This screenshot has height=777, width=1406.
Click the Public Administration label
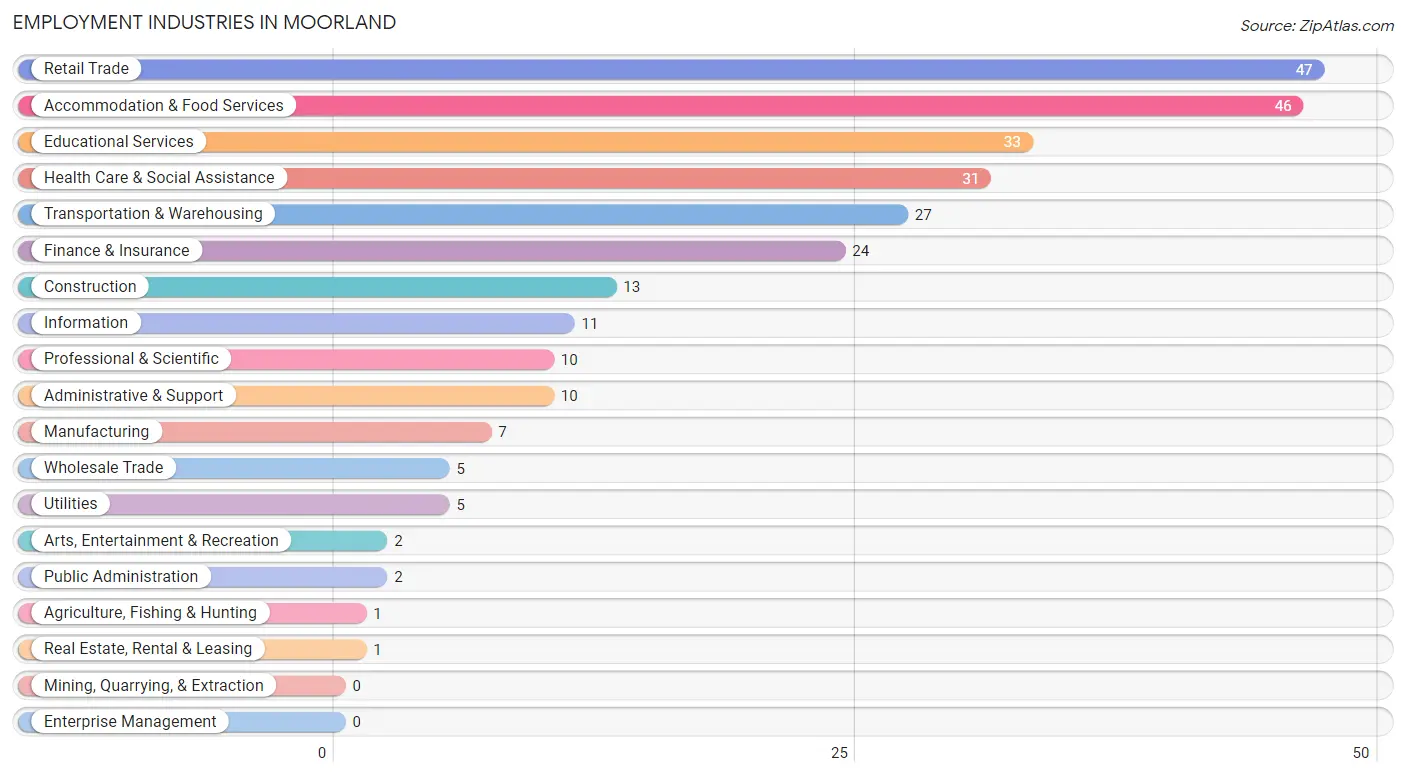tap(121, 576)
